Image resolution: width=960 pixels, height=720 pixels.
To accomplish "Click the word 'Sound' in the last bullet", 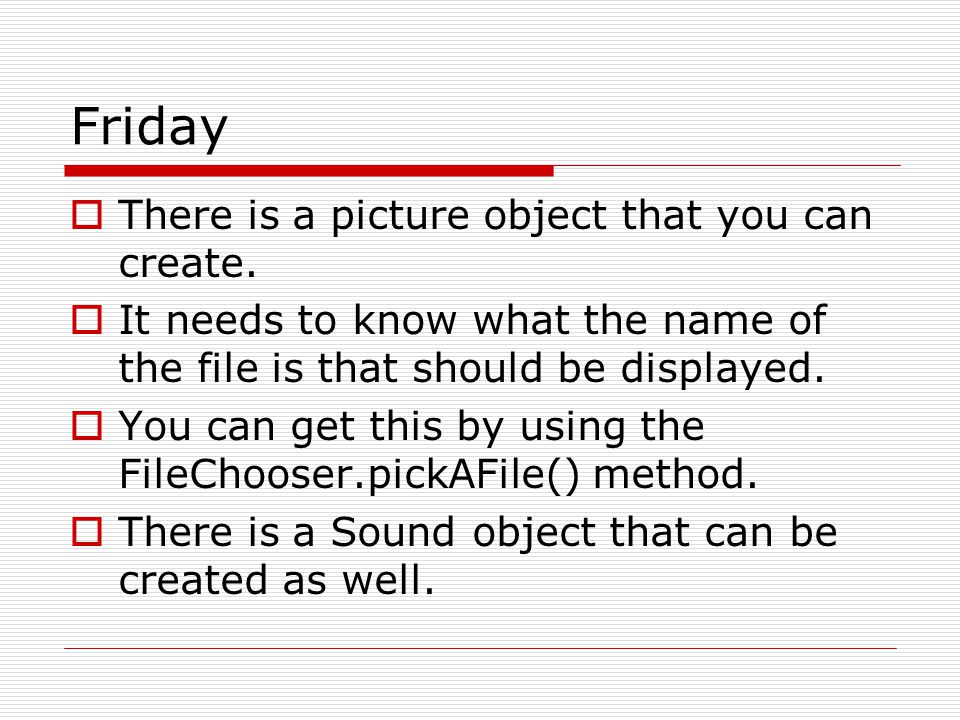I will pos(392,531).
